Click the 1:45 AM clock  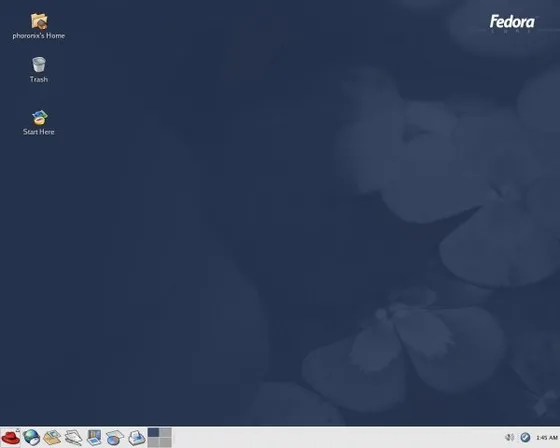pos(547,438)
